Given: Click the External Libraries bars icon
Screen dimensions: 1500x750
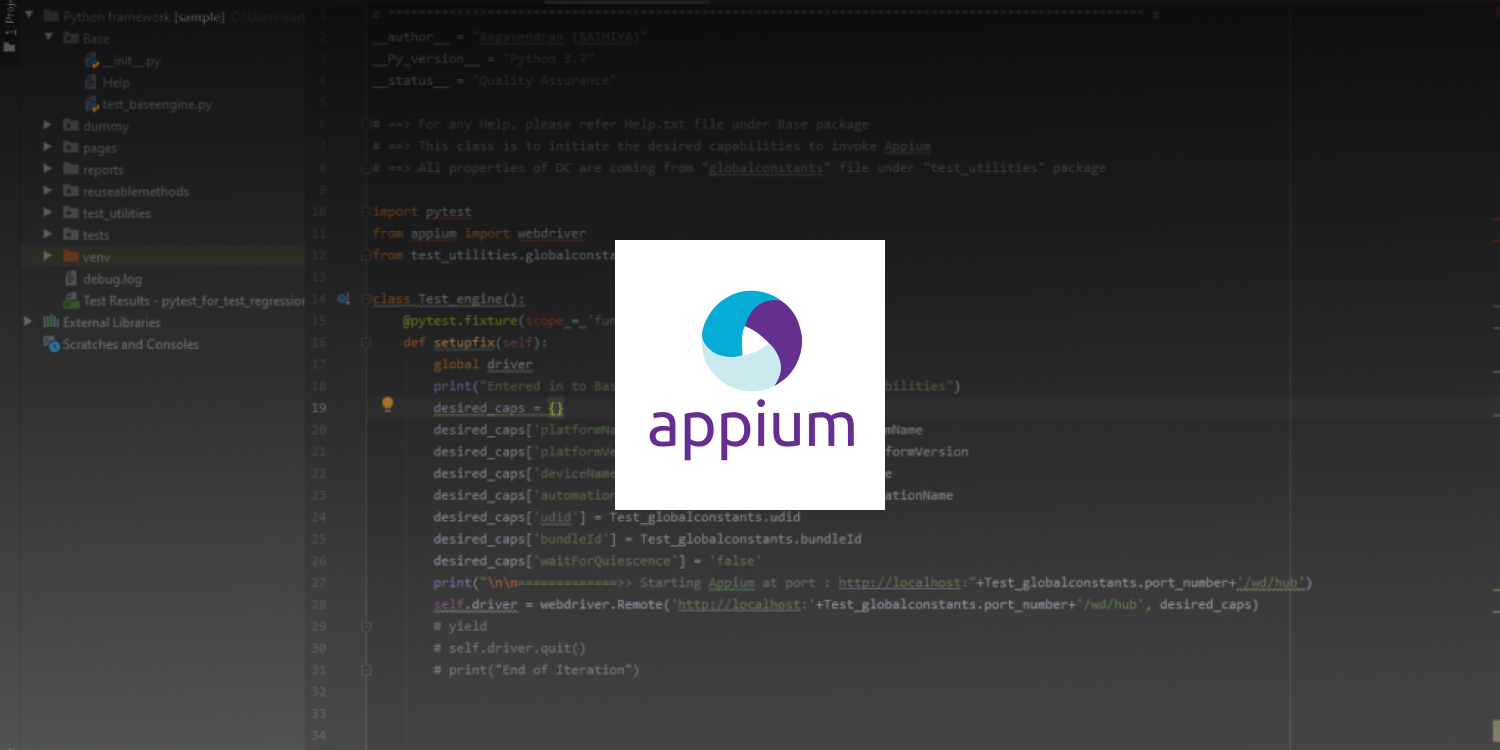Looking at the screenshot, I should tap(51, 322).
